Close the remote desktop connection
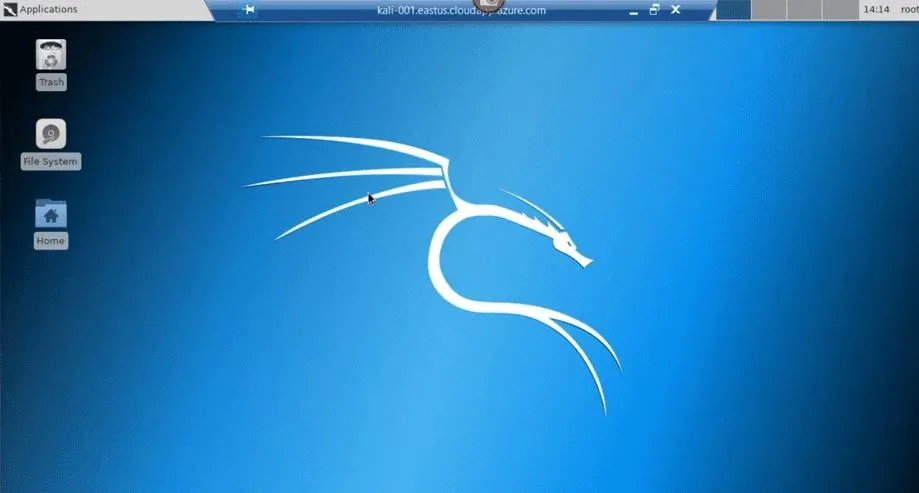 pyautogui.click(x=676, y=9)
